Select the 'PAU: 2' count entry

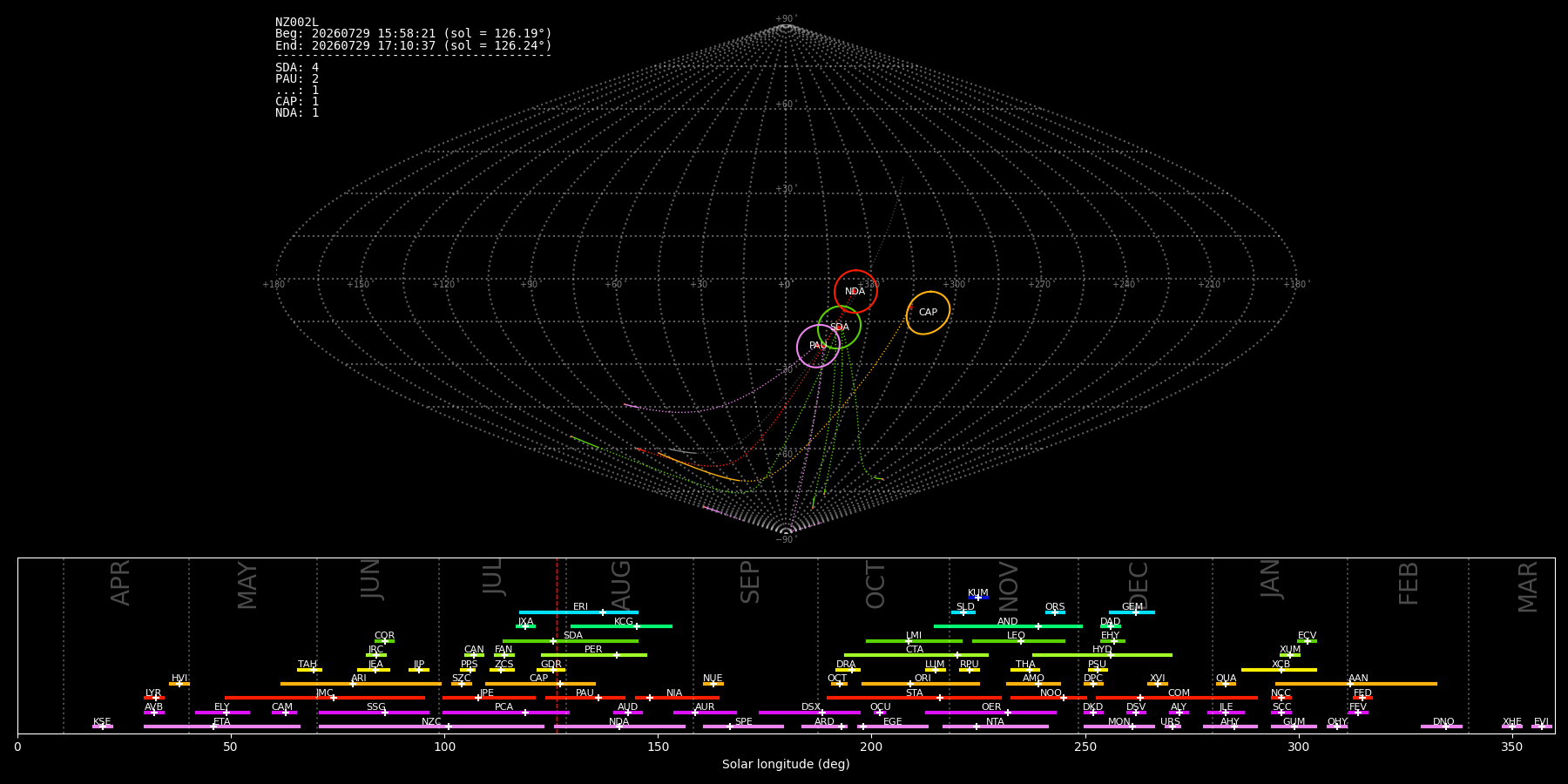tap(297, 79)
